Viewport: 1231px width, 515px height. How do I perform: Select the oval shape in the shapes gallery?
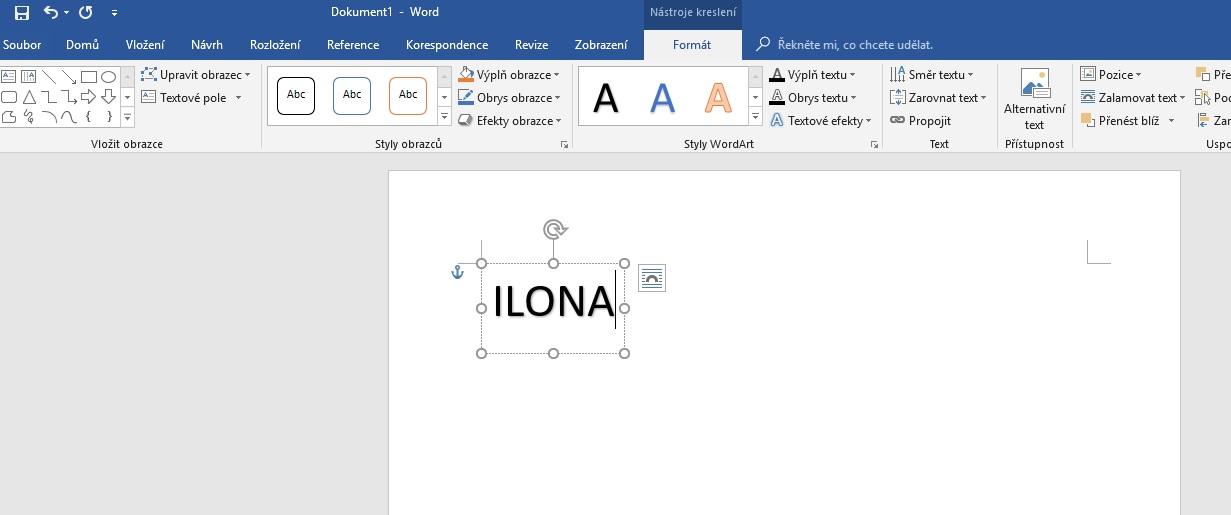pyautogui.click(x=109, y=77)
